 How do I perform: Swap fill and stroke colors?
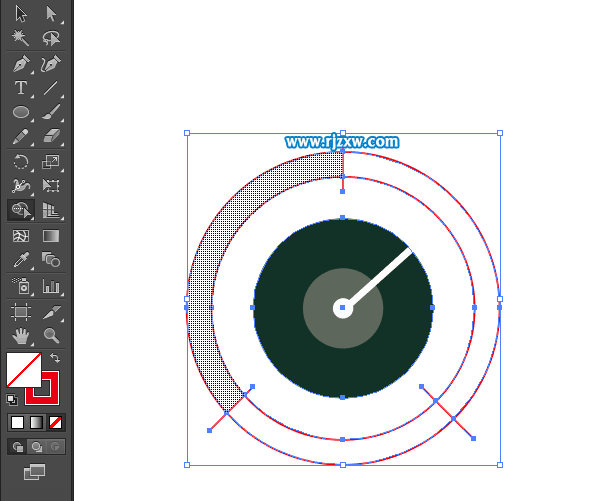55,358
